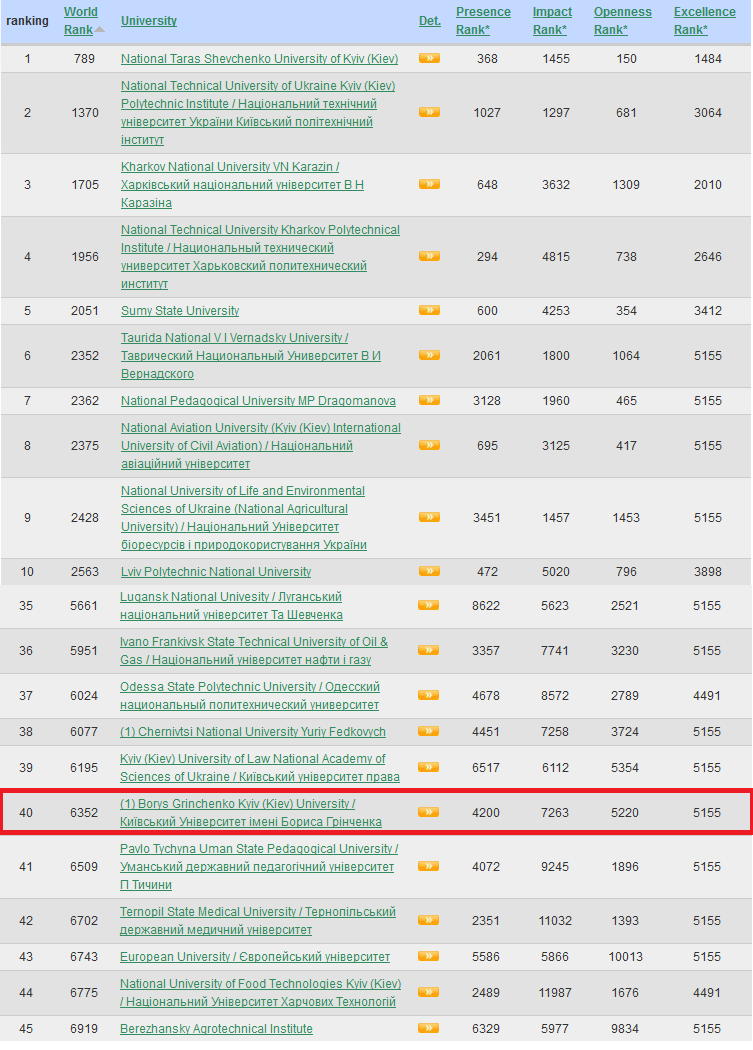The height and width of the screenshot is (1050, 753).
Task: Select the ranking column header text
Action: [x=27, y=21]
